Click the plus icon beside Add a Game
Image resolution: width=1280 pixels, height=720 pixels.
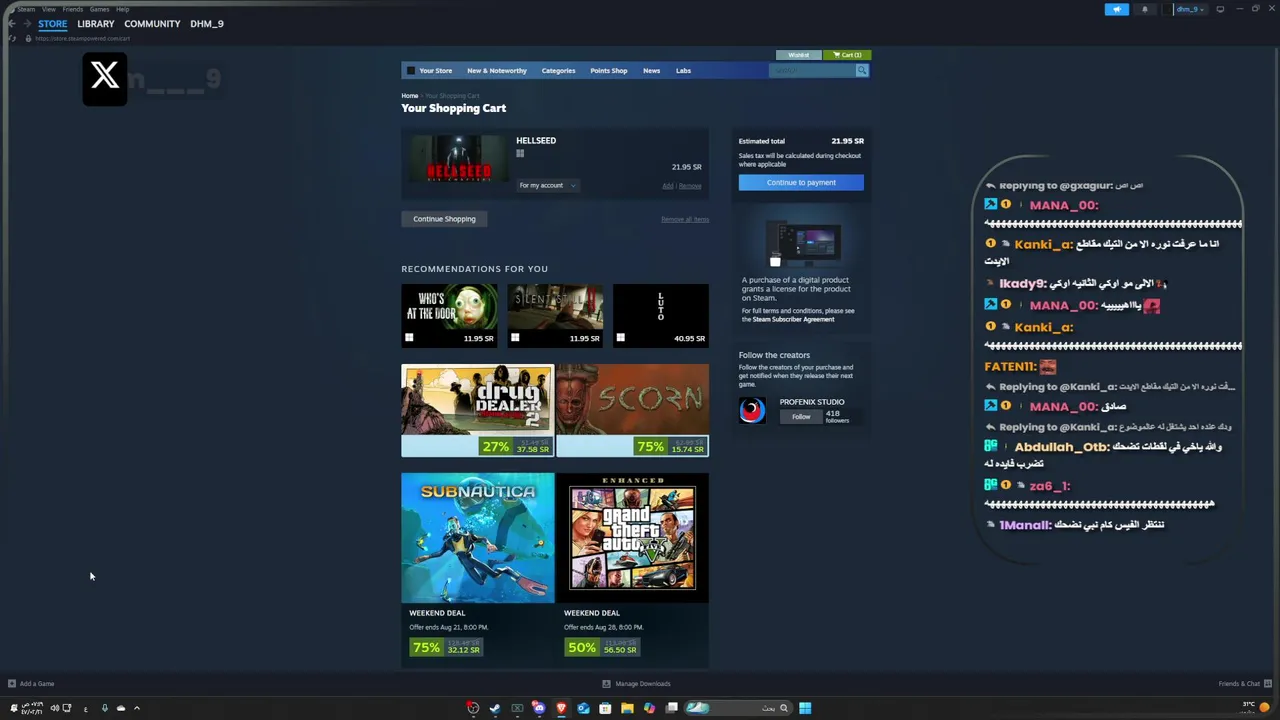point(12,684)
